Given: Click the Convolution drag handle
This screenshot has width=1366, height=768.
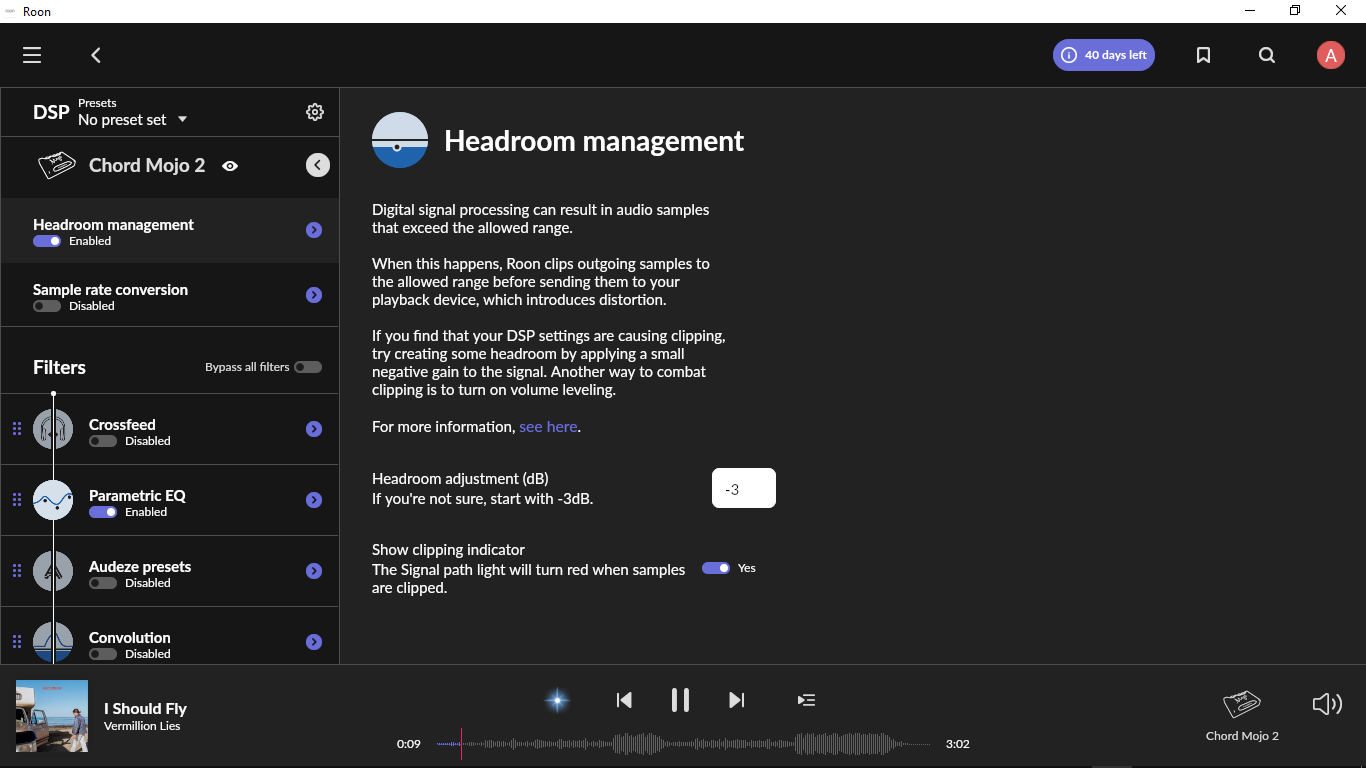Looking at the screenshot, I should pos(17,642).
